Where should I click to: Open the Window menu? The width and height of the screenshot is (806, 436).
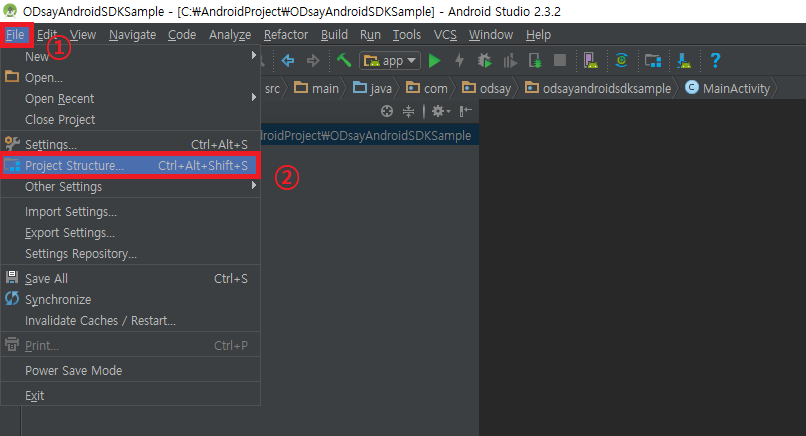[x=491, y=34]
